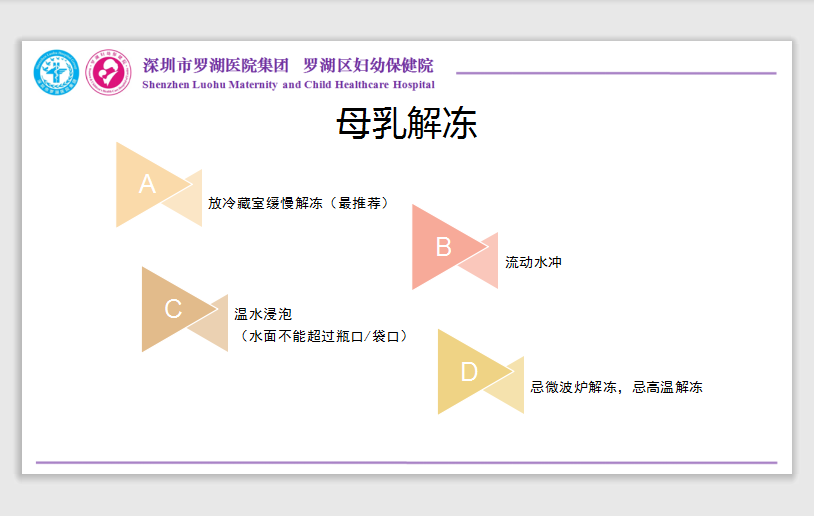
Task: Click the pink maternity hospital logo
Action: click(x=108, y=73)
